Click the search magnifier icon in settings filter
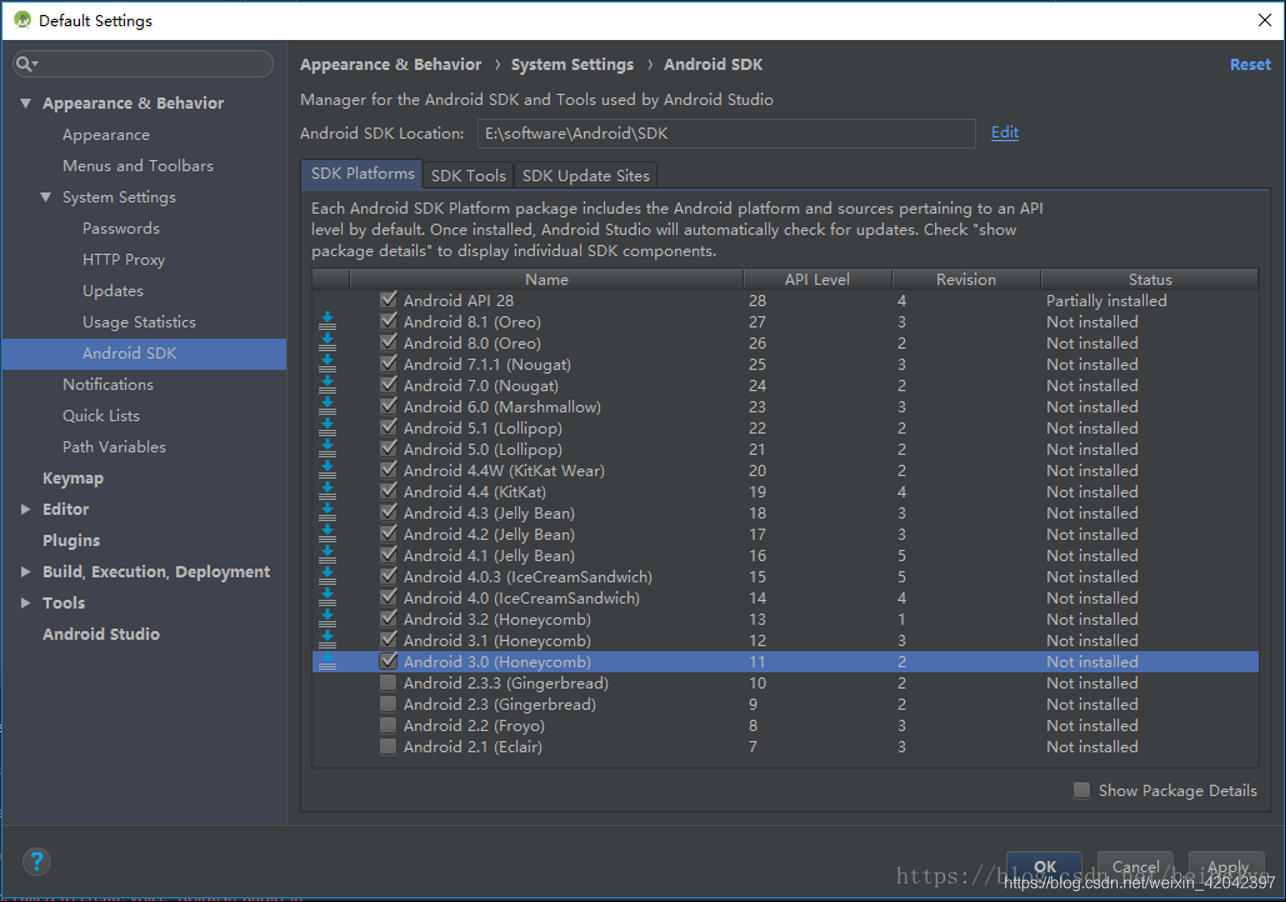 [25, 64]
